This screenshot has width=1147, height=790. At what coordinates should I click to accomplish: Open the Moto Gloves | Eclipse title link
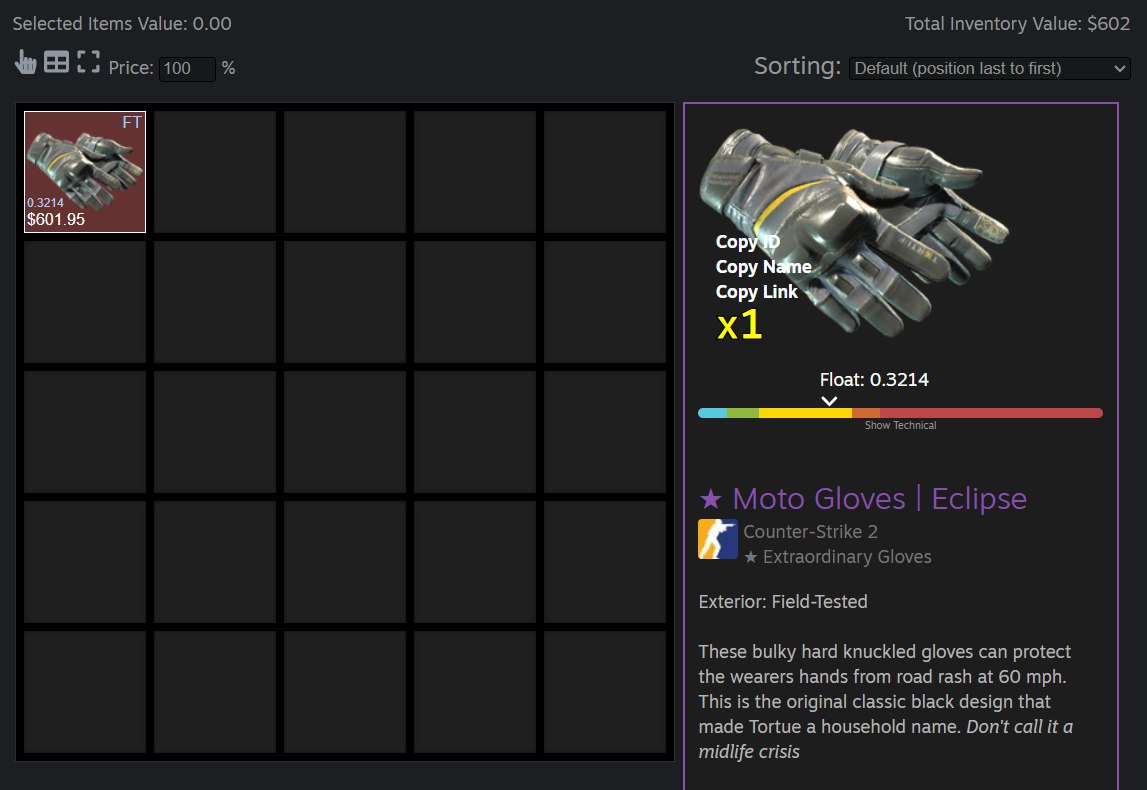click(x=863, y=498)
